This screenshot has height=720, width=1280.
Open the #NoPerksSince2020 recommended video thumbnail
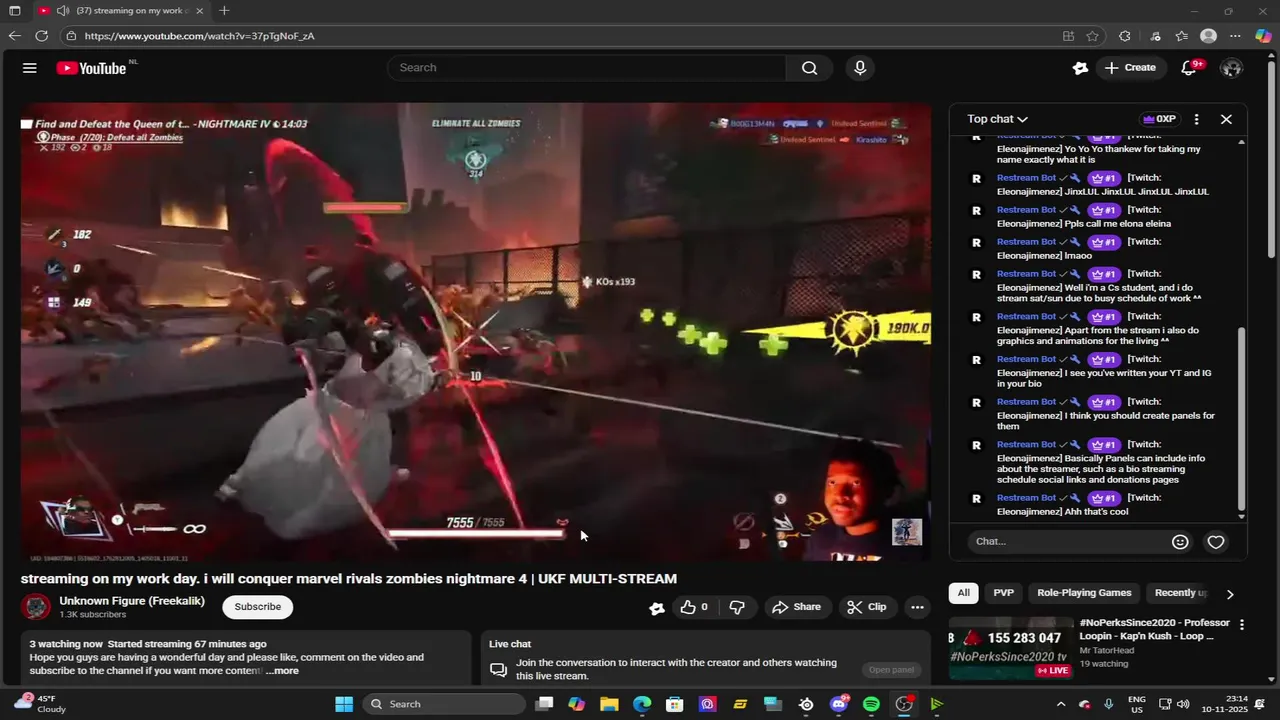(x=1010, y=648)
